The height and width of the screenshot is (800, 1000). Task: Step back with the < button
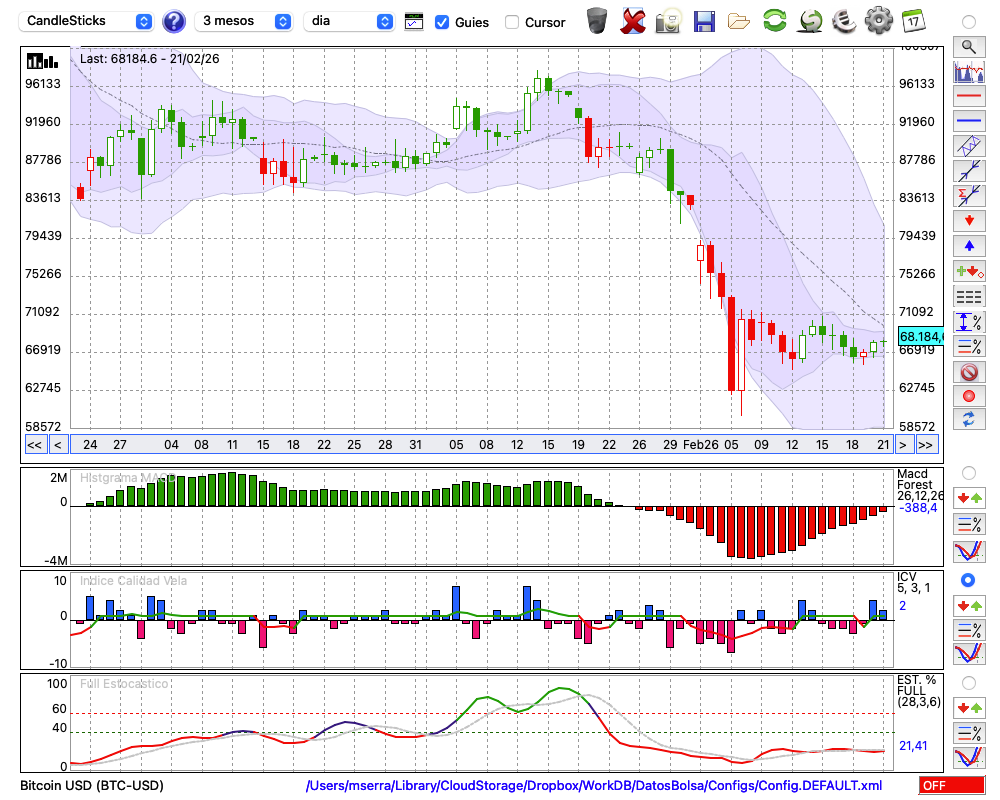click(x=57, y=445)
